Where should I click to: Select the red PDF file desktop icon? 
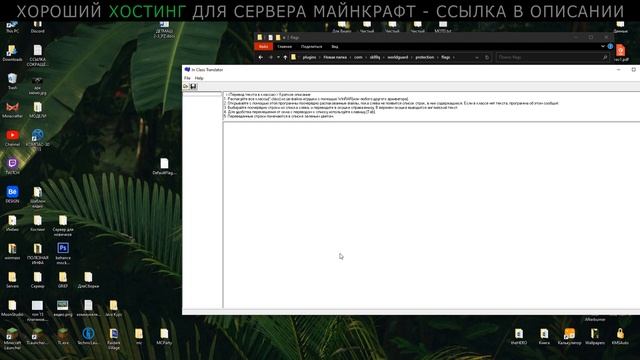[x=621, y=53]
